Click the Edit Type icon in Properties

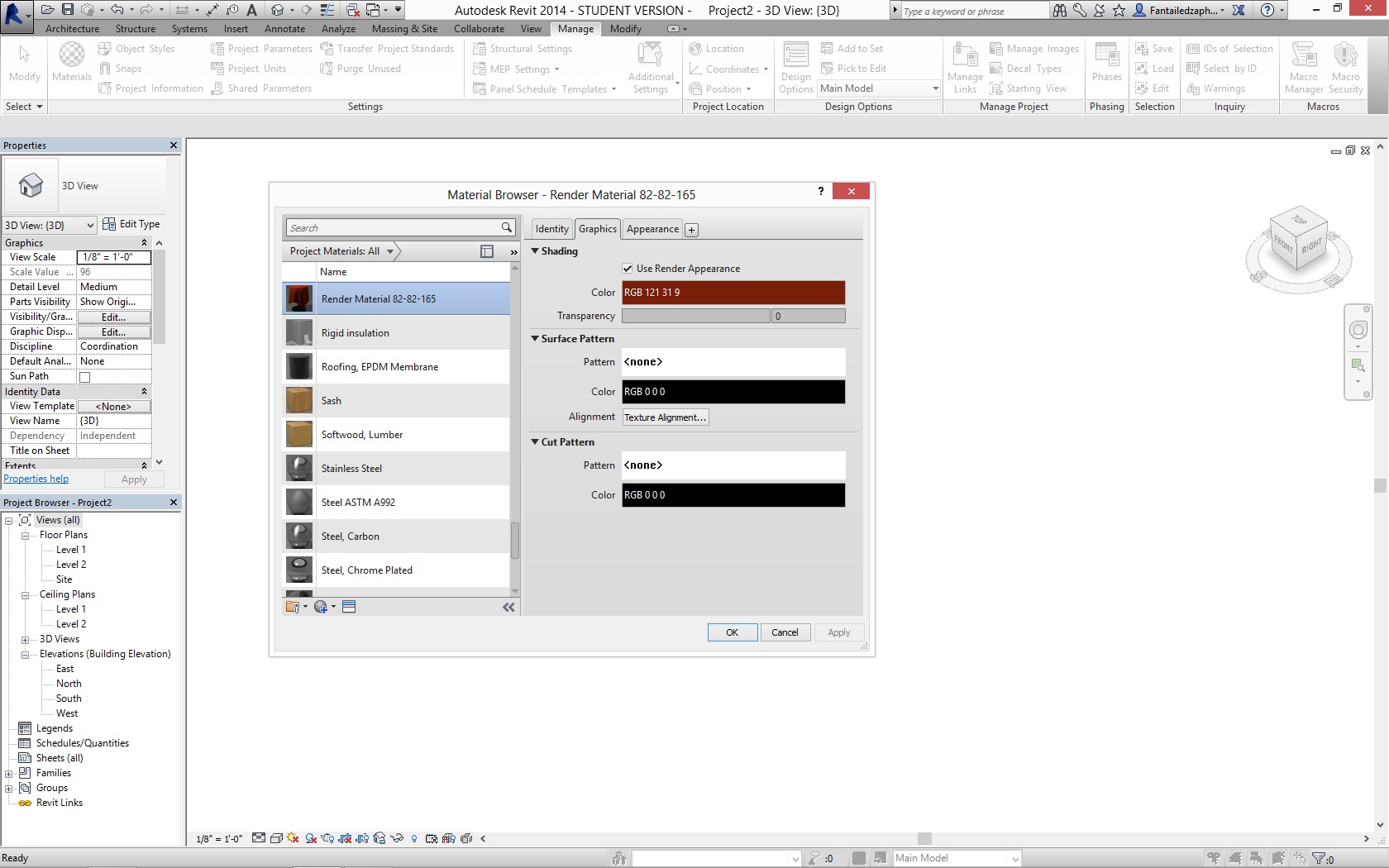point(109,224)
